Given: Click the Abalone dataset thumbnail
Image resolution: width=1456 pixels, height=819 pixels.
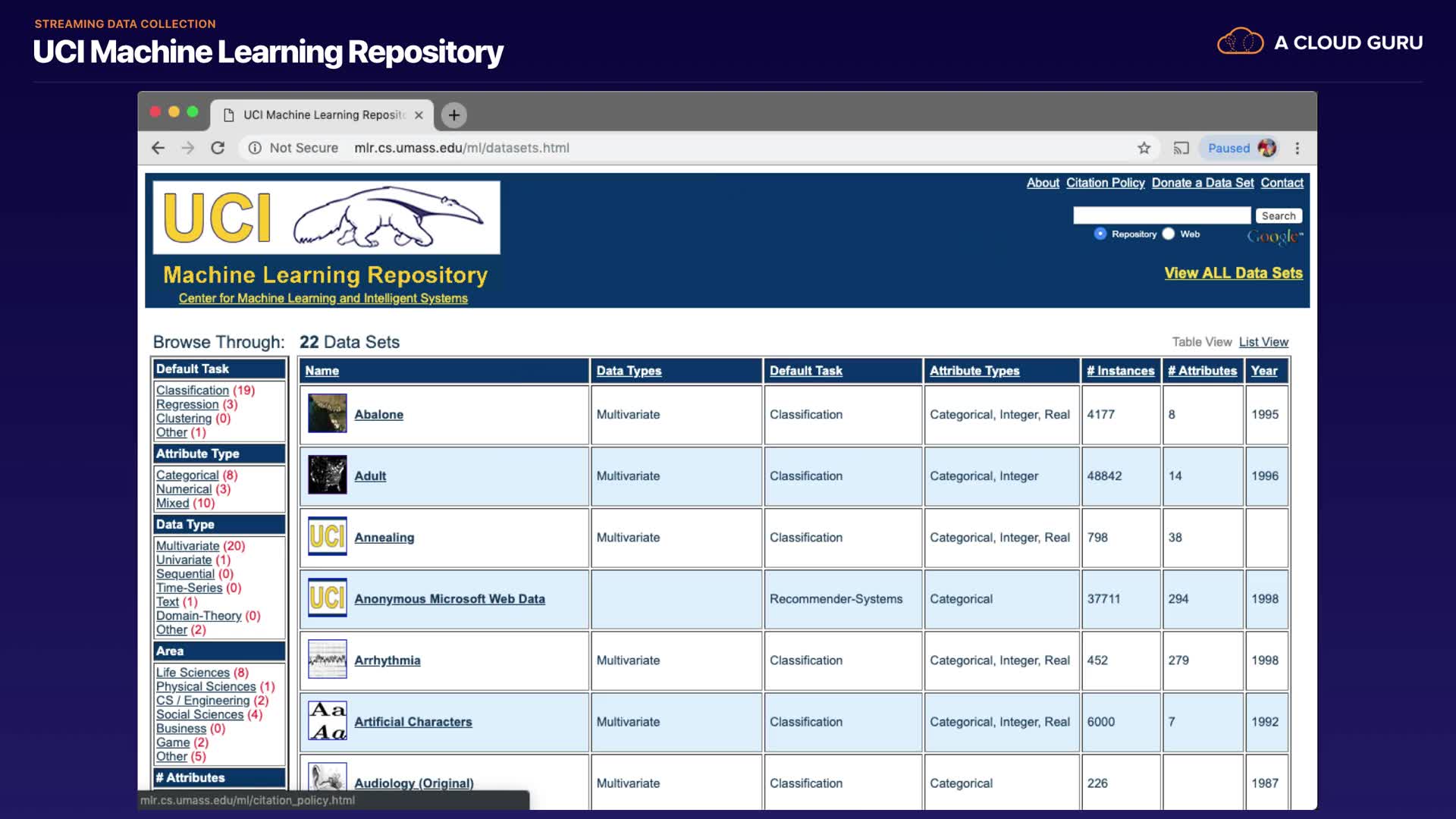Looking at the screenshot, I should [327, 413].
